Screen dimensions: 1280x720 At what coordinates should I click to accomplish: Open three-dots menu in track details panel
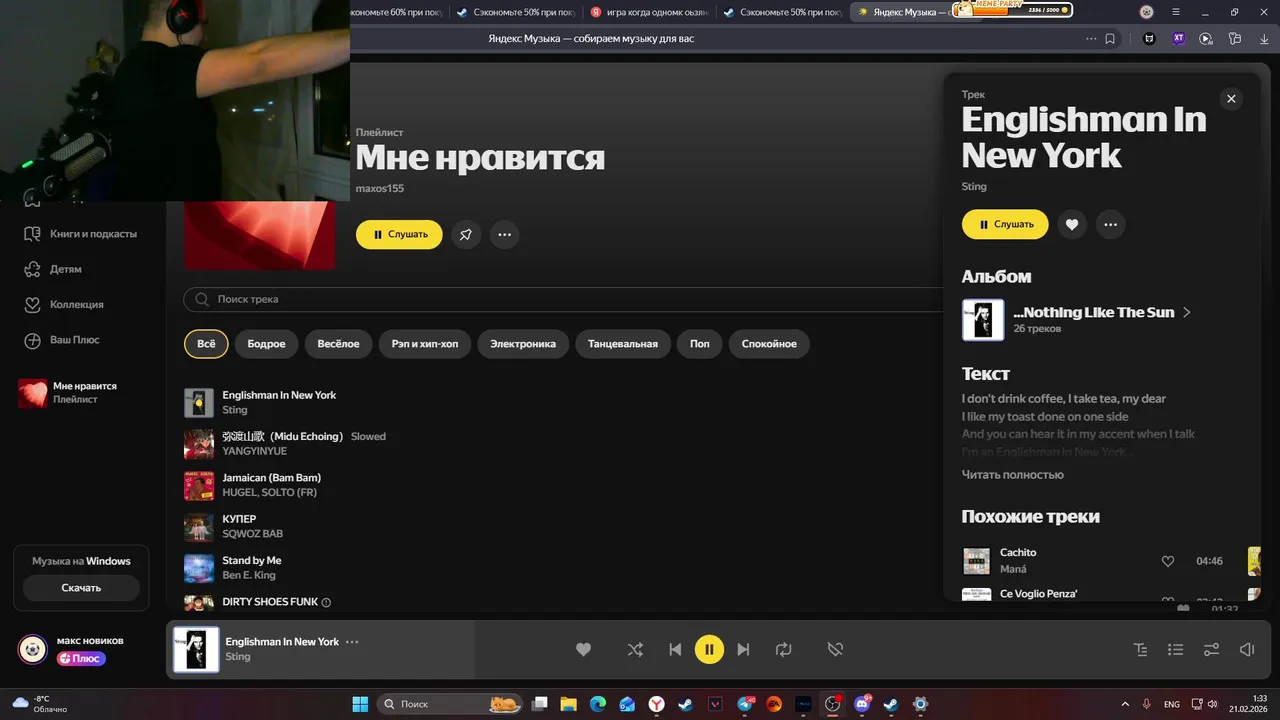point(1110,225)
